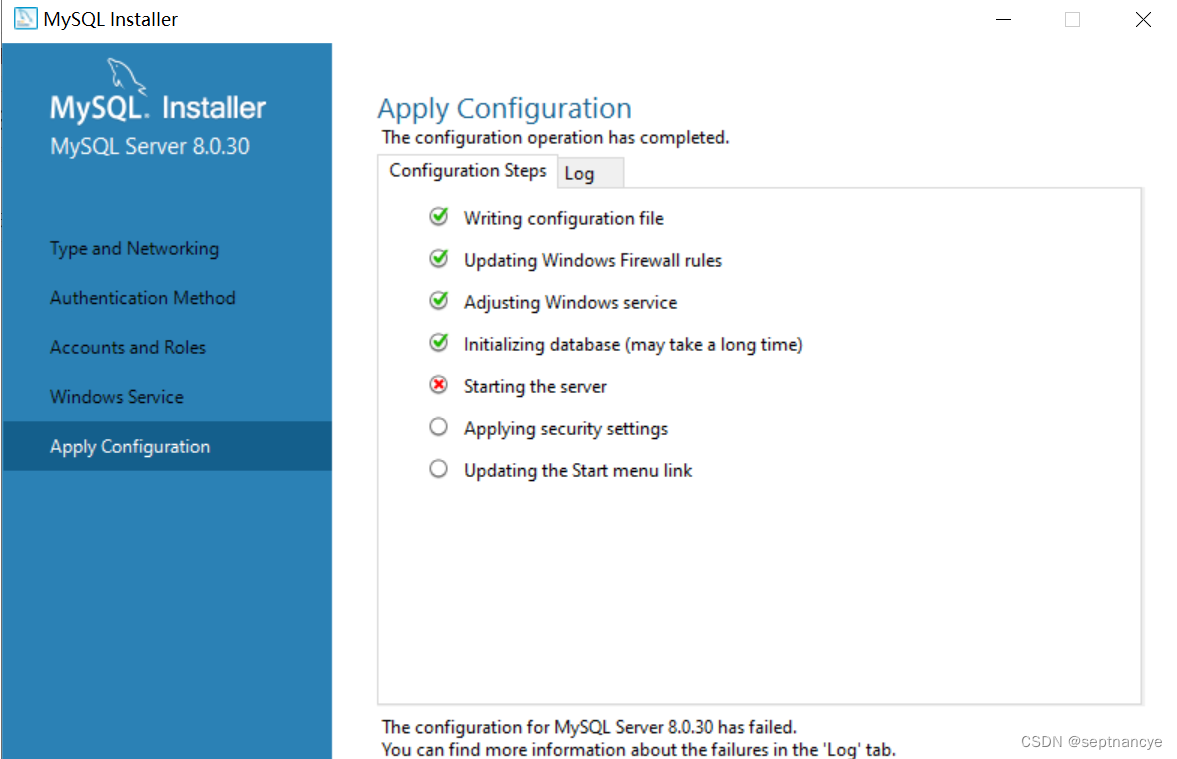Click the MySQL Installer icon in the title bar
The image size is (1177, 759).
tap(24, 18)
